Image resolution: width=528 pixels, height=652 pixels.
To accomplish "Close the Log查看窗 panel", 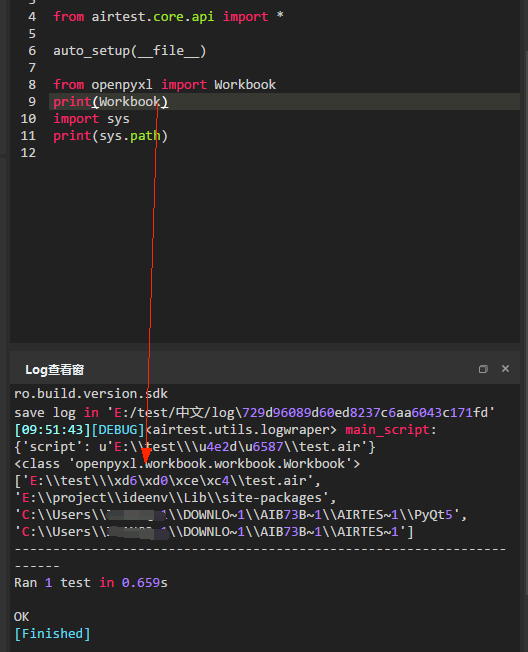I will (x=506, y=369).
